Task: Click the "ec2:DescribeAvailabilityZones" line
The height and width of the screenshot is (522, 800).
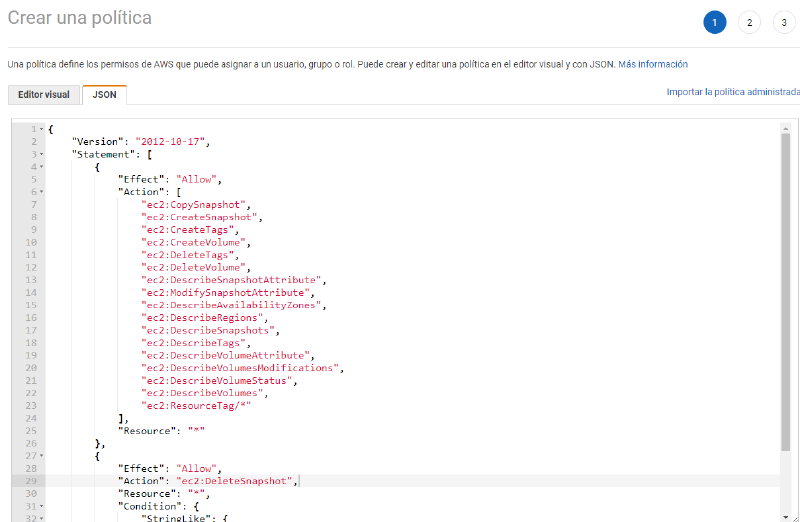Action: click(231, 305)
